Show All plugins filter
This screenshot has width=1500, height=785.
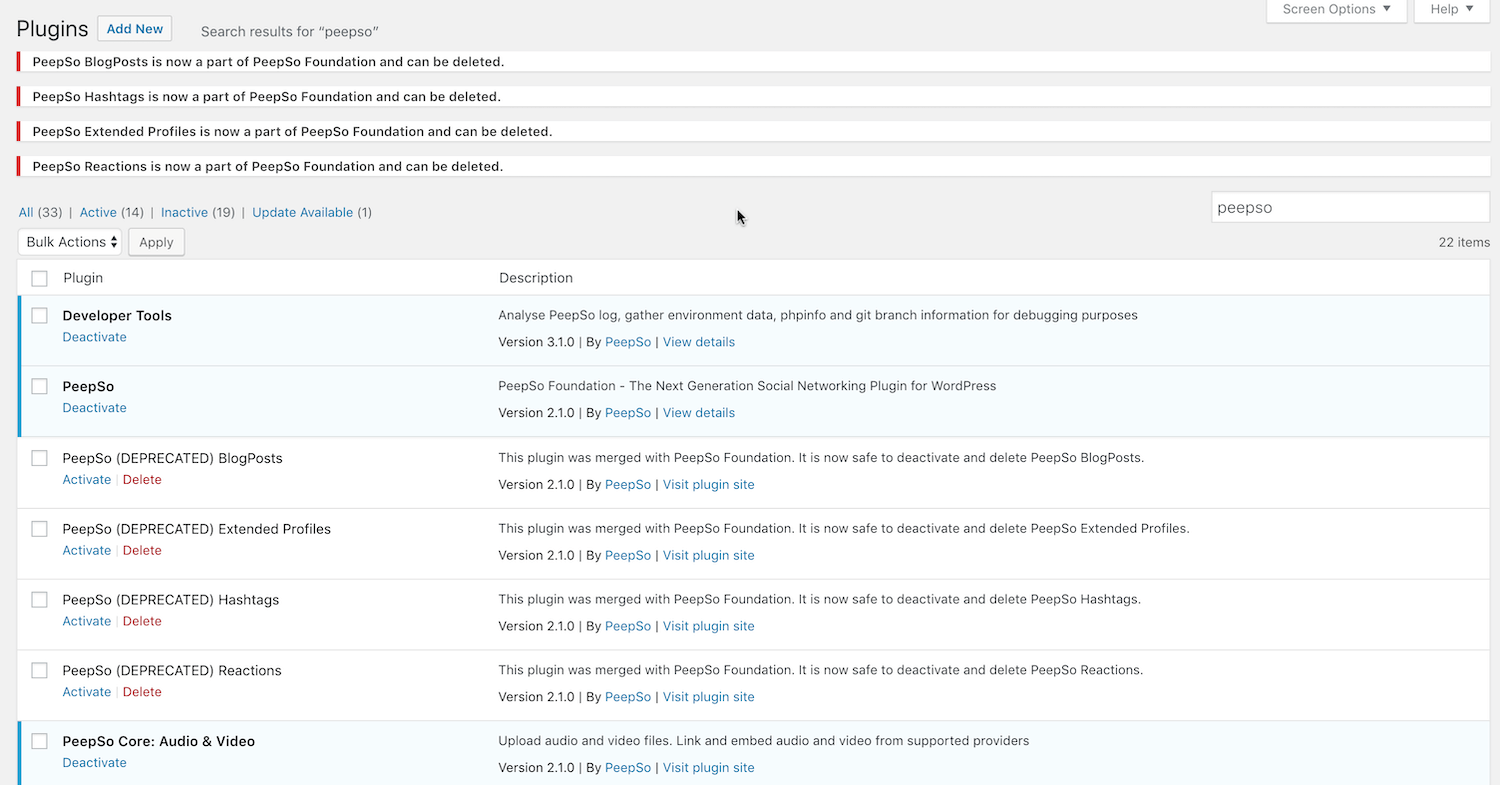[x=26, y=212]
